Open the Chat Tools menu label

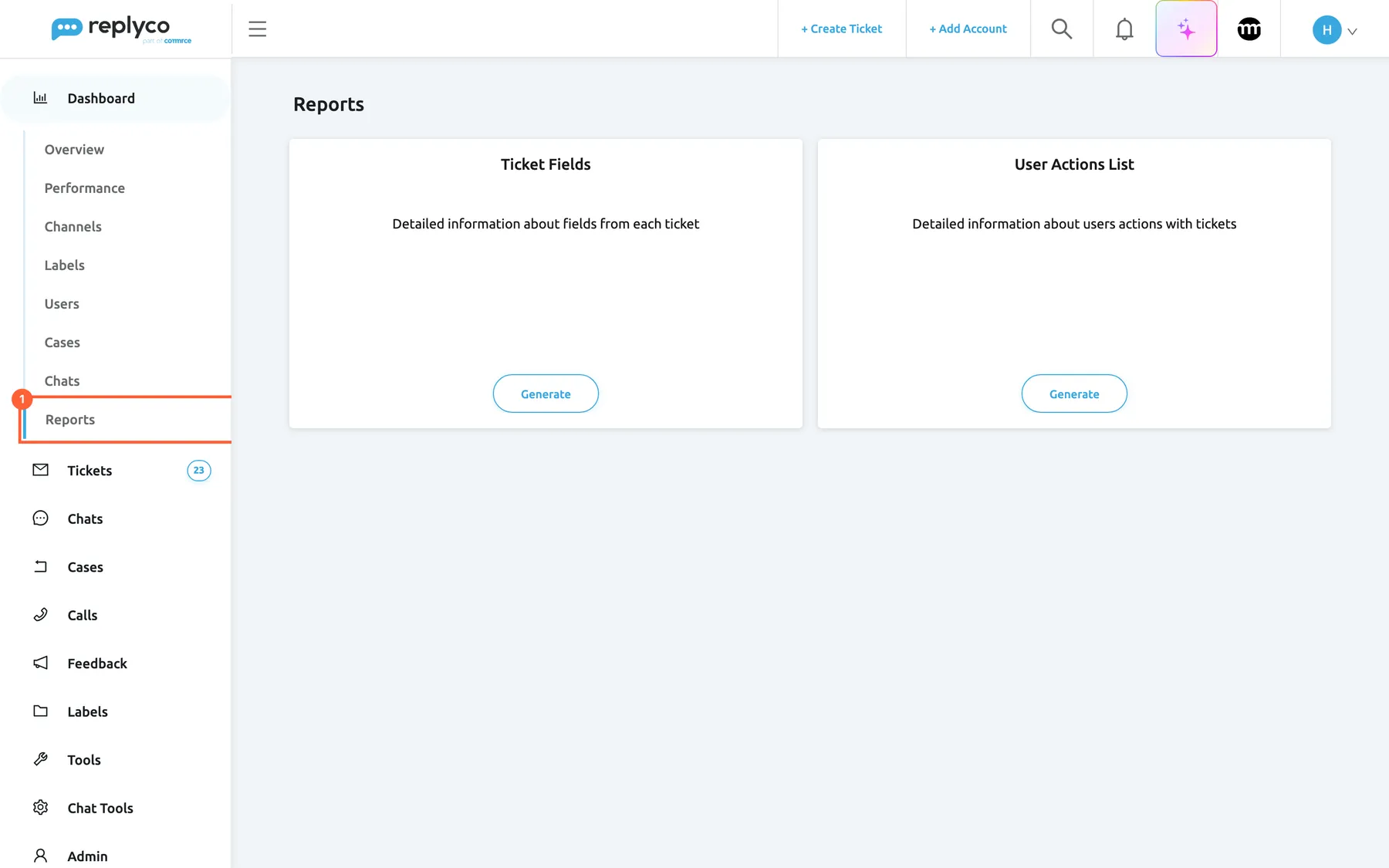point(100,808)
